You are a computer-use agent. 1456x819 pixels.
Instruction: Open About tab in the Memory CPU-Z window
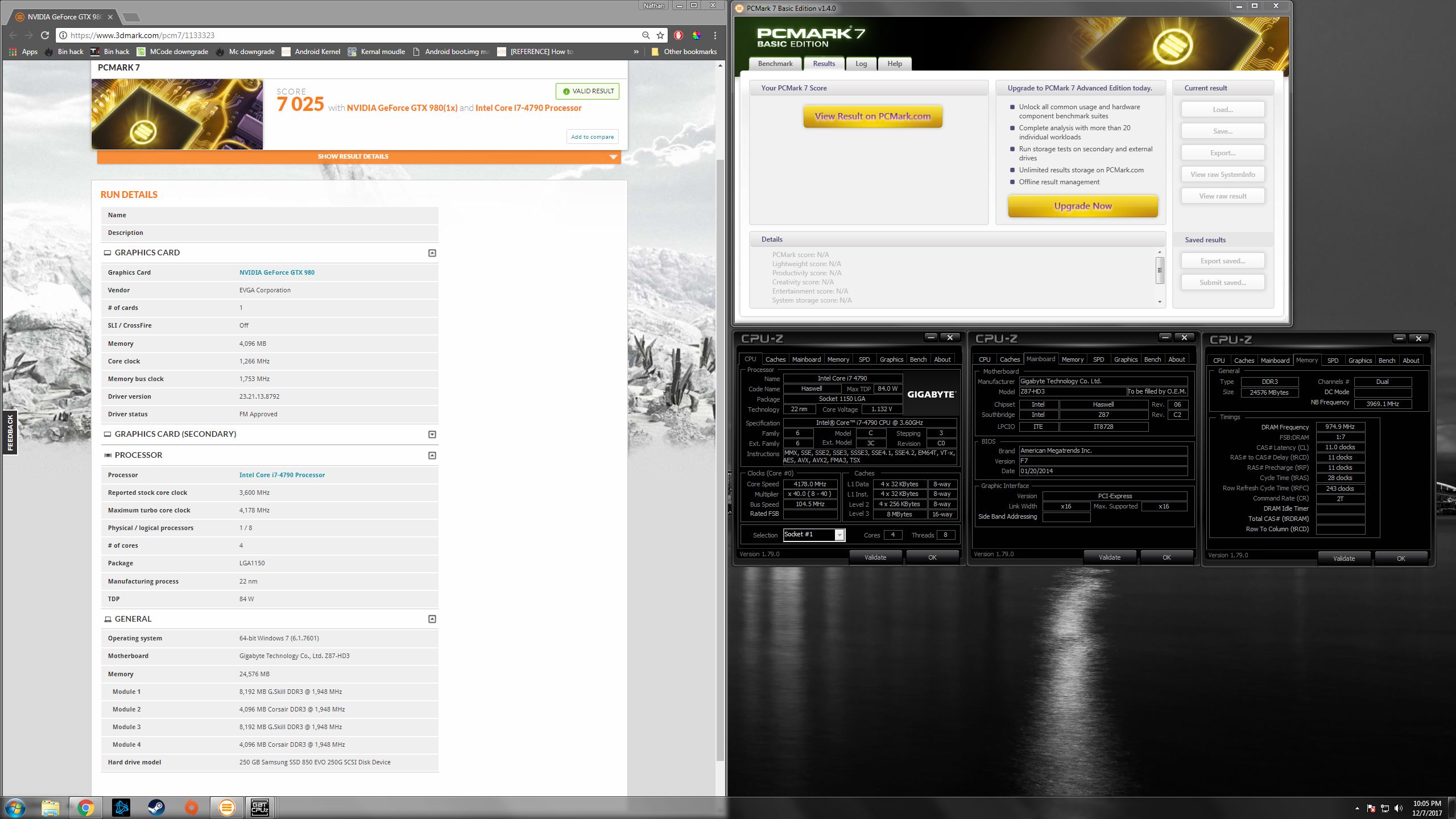(x=1410, y=361)
